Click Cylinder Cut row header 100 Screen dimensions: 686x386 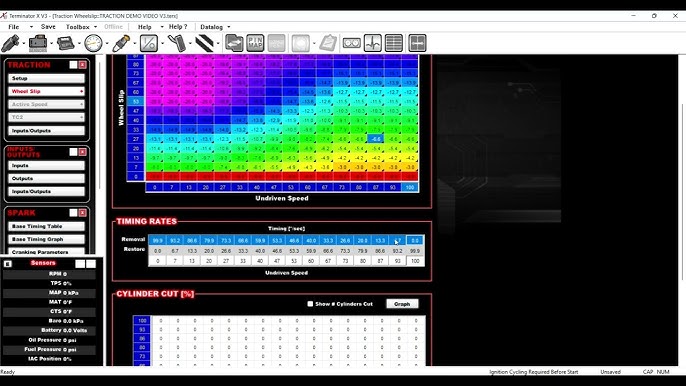pyautogui.click(x=142, y=321)
